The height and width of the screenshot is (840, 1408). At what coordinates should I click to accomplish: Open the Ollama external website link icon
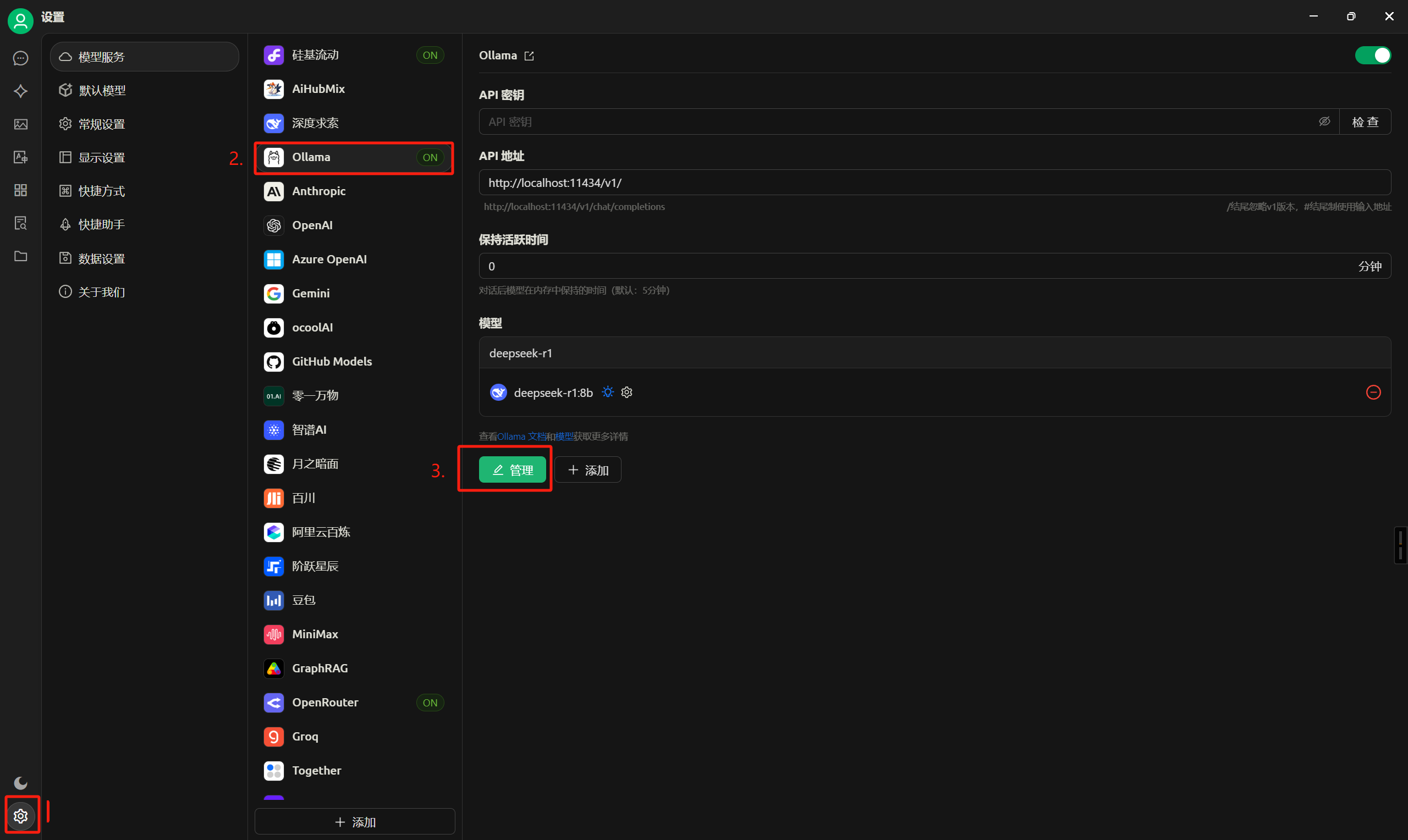[x=529, y=56]
